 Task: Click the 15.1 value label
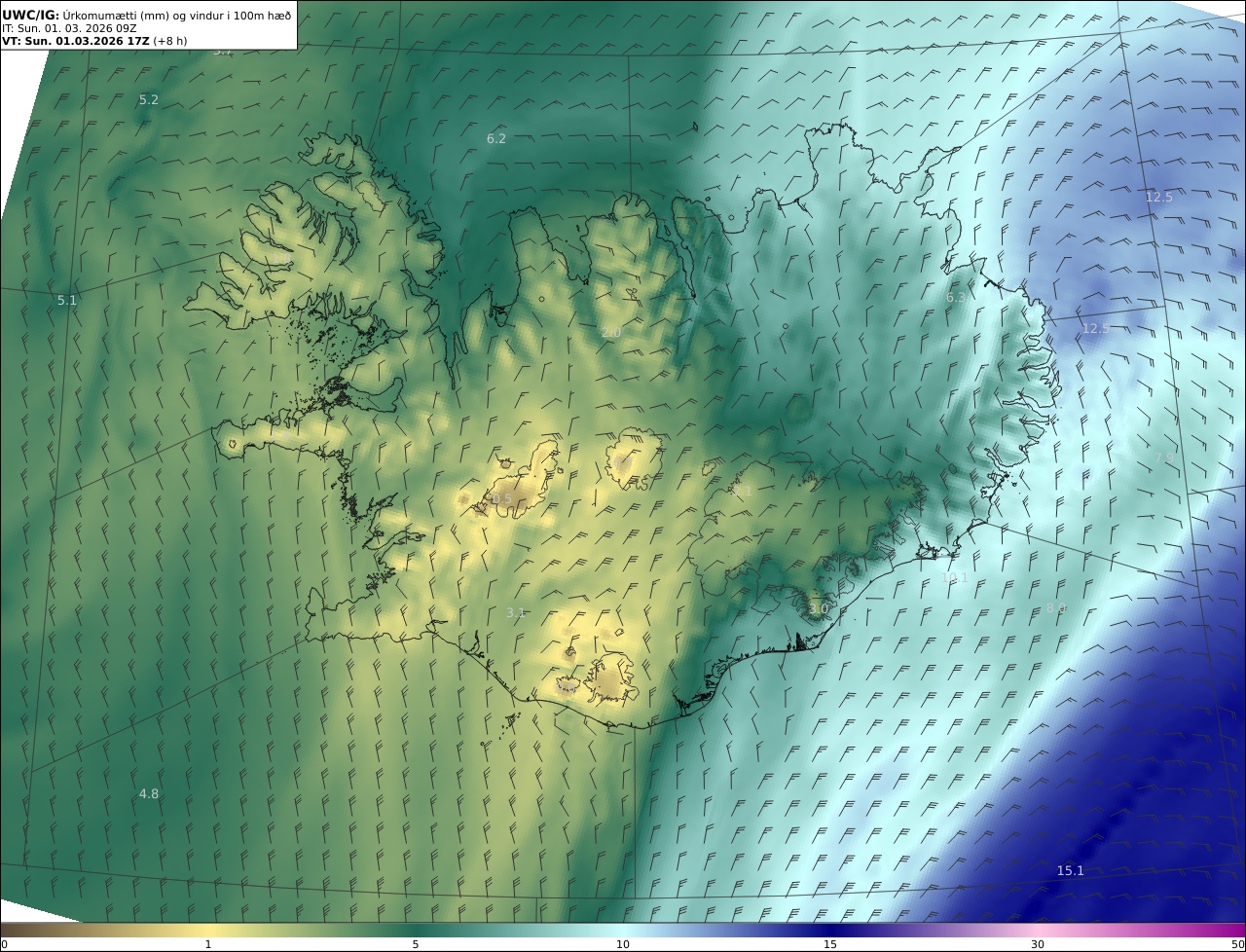1071,870
